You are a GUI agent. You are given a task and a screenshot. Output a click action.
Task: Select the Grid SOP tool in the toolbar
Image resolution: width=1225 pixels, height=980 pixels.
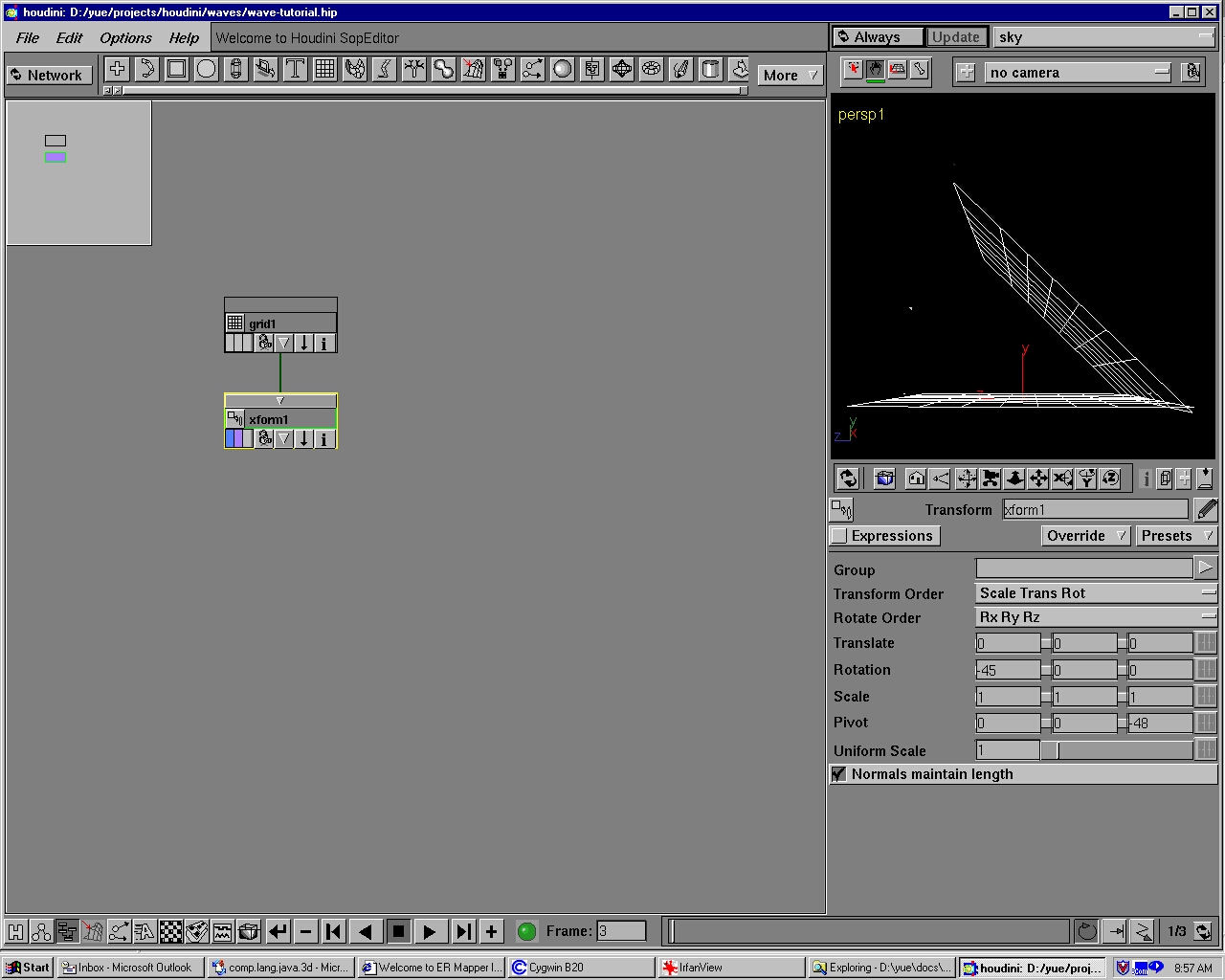324,68
